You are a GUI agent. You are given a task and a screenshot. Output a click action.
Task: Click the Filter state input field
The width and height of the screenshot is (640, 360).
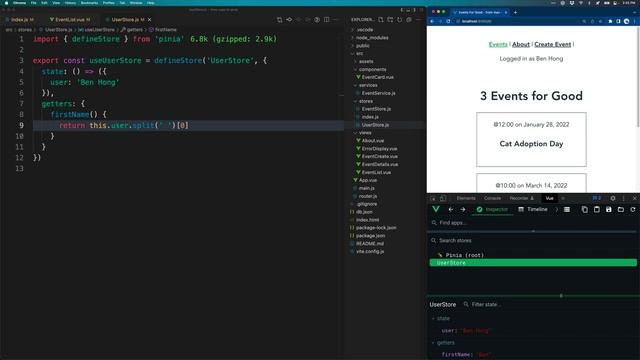point(549,304)
